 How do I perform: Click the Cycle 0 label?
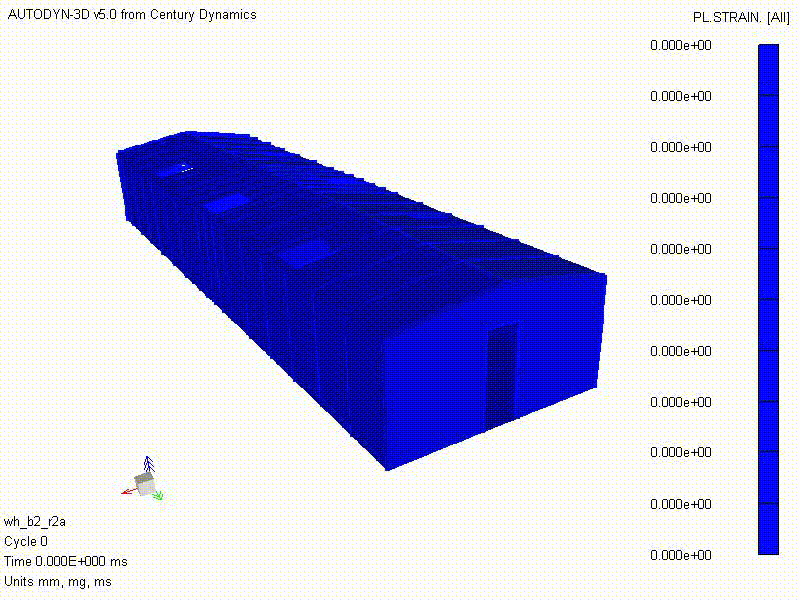pyautogui.click(x=26, y=541)
